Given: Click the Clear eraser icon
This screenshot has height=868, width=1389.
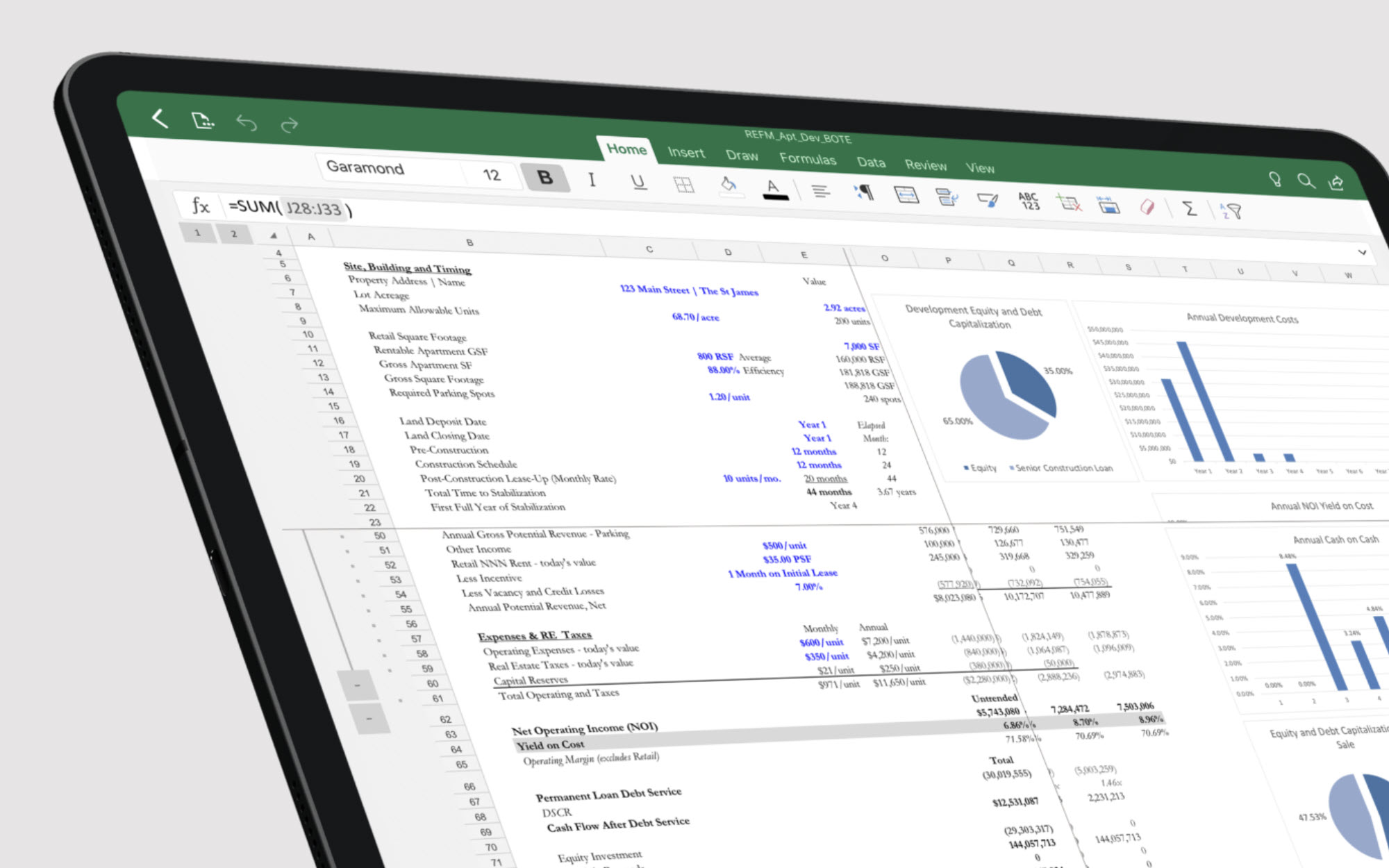Looking at the screenshot, I should (x=1147, y=207).
